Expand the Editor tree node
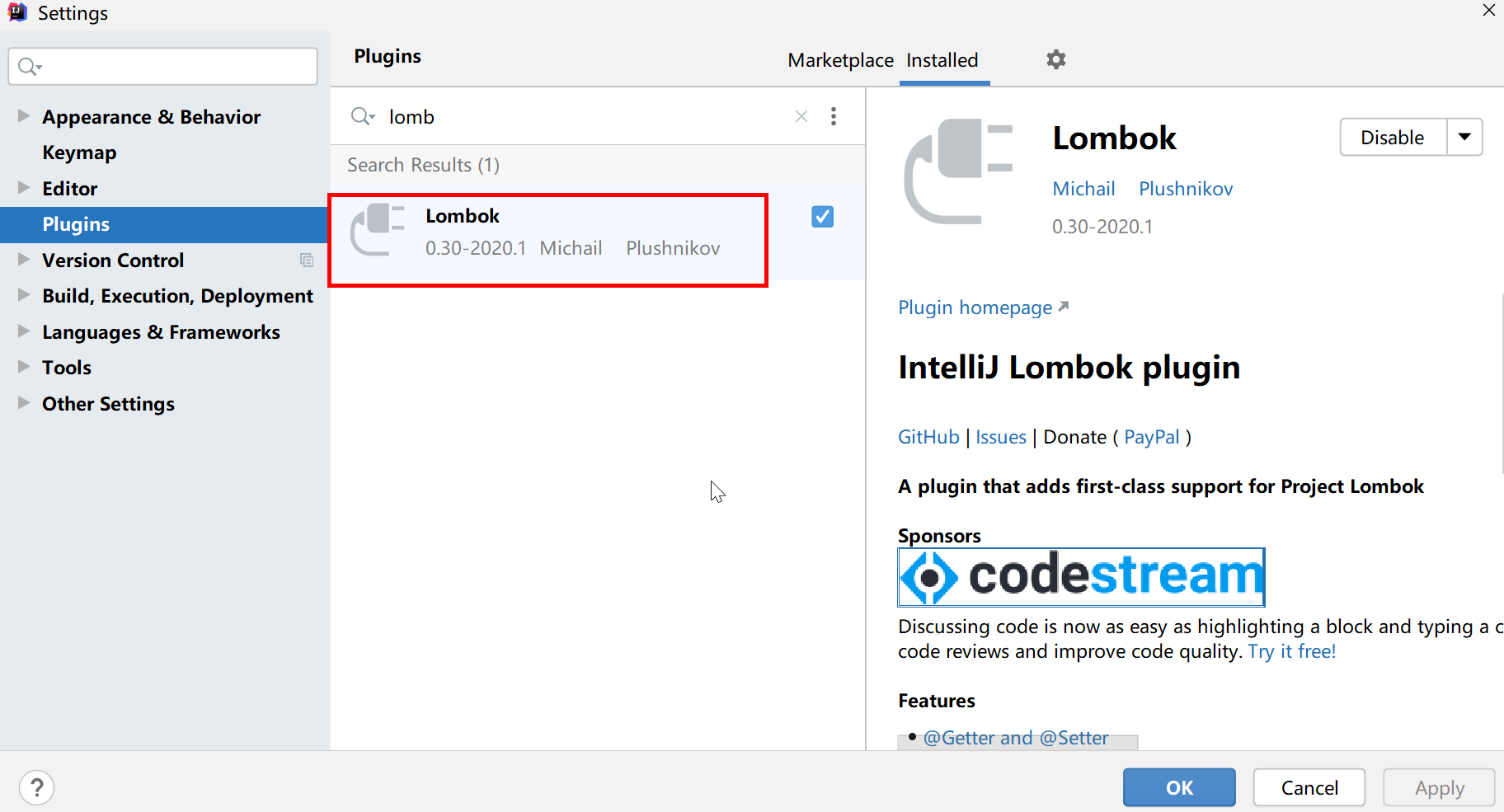 (x=23, y=188)
